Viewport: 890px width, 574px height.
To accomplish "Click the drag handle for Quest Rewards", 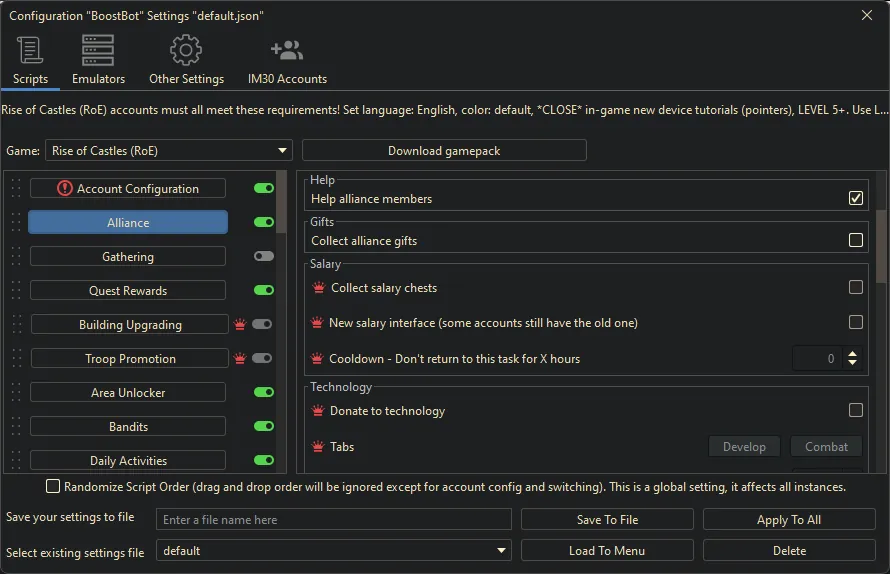I will [x=16, y=290].
